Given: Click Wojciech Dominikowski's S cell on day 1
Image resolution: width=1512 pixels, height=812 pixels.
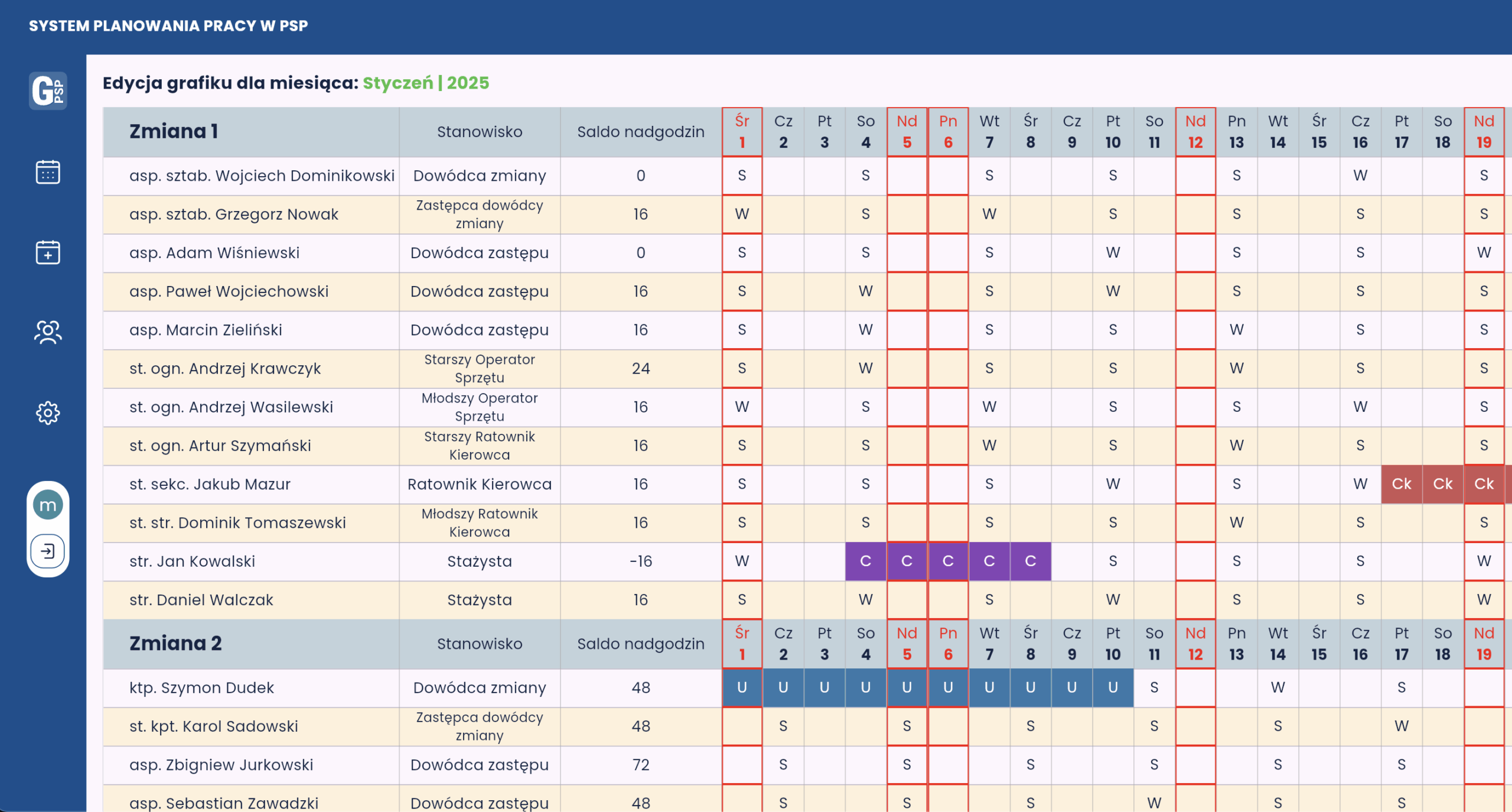Looking at the screenshot, I should 742,176.
